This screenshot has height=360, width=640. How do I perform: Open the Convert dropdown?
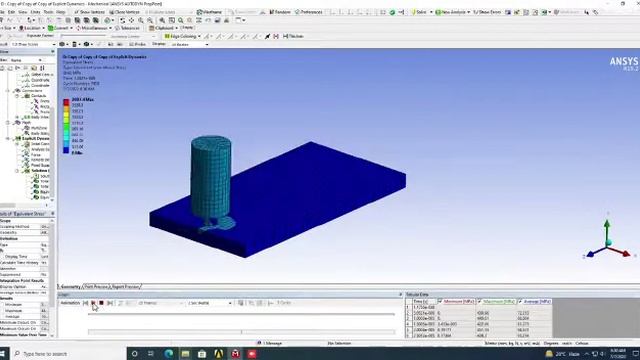click(60, 28)
